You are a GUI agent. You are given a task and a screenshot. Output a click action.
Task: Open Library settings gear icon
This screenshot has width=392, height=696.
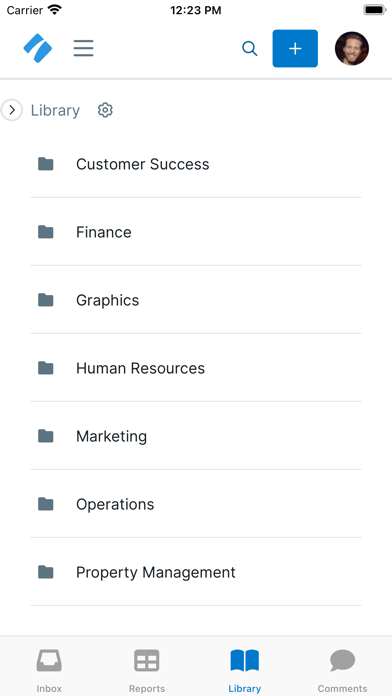[x=105, y=110]
